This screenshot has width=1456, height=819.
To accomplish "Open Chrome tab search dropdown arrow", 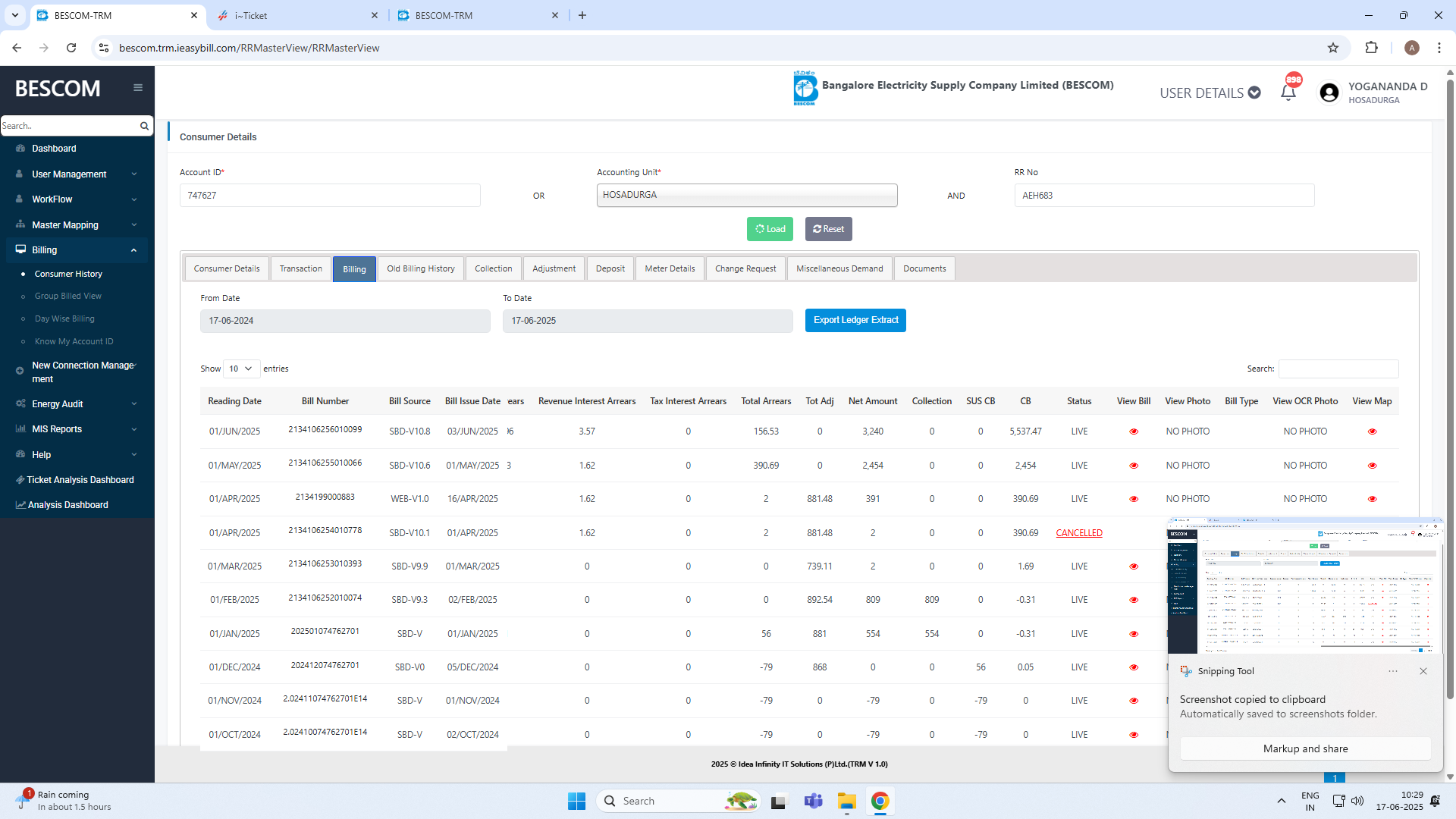I will tap(14, 15).
